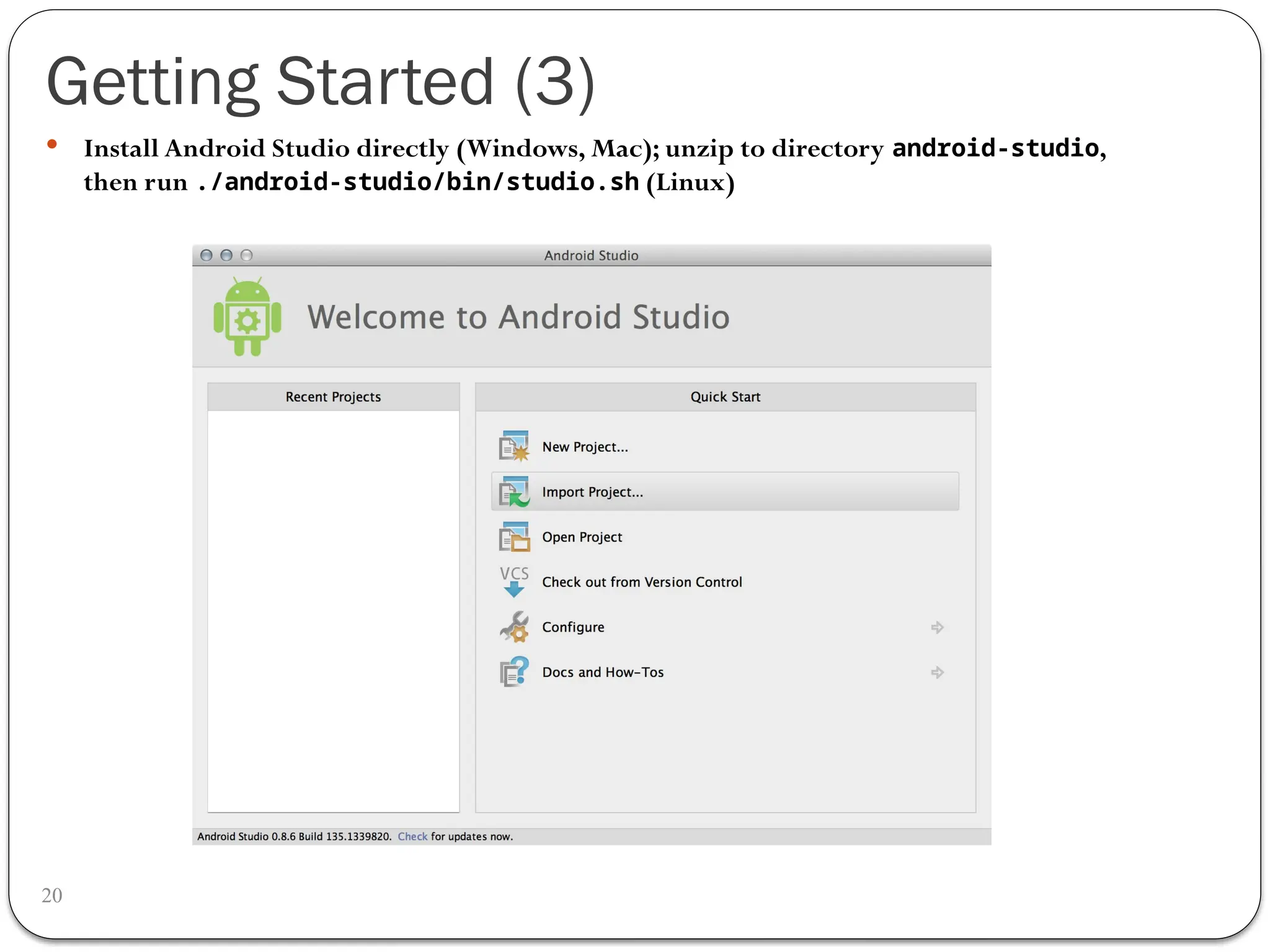
Task: Choose the Import Project... label
Action: (x=592, y=492)
